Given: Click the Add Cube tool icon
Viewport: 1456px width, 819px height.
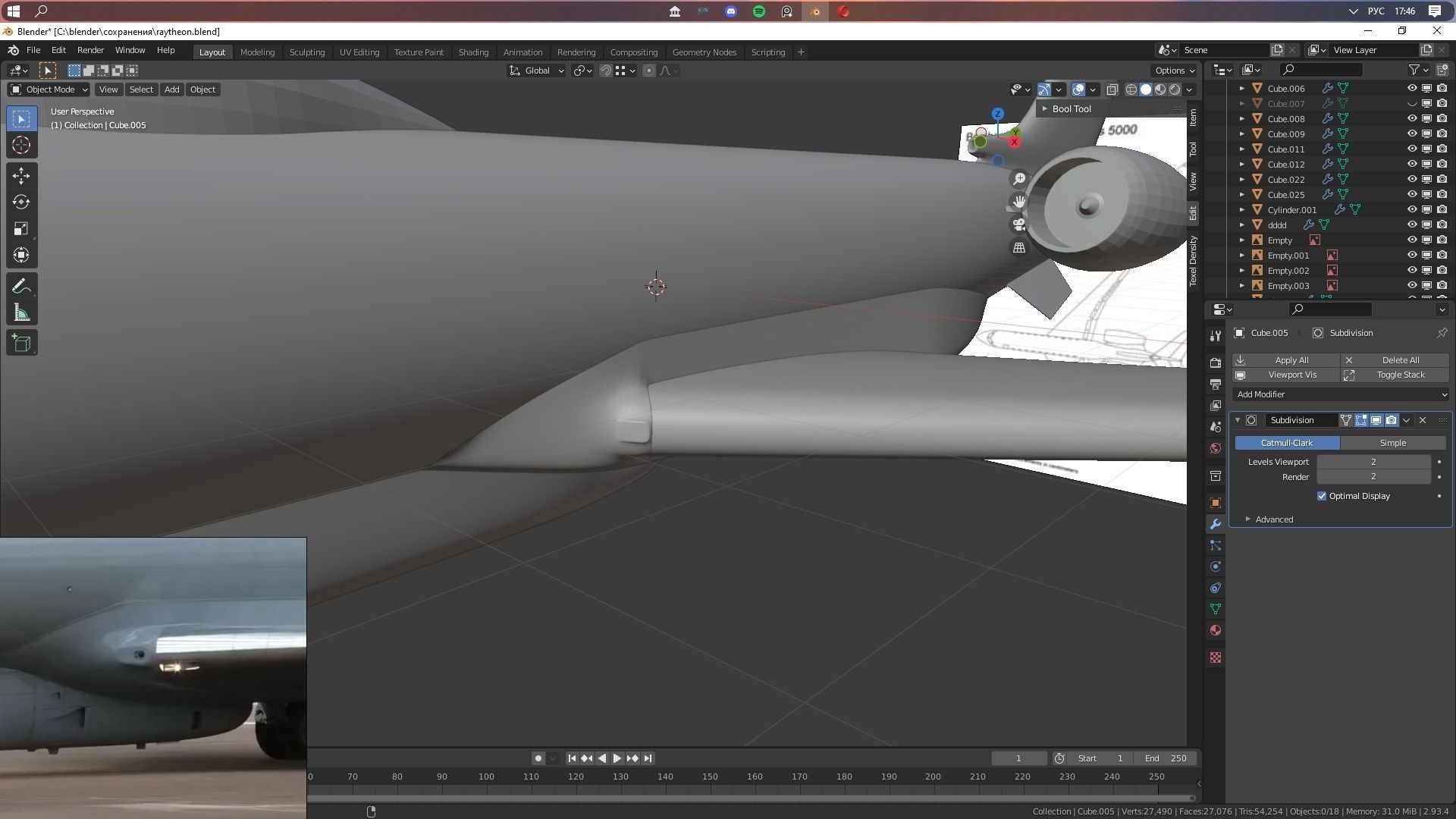Looking at the screenshot, I should tap(21, 344).
